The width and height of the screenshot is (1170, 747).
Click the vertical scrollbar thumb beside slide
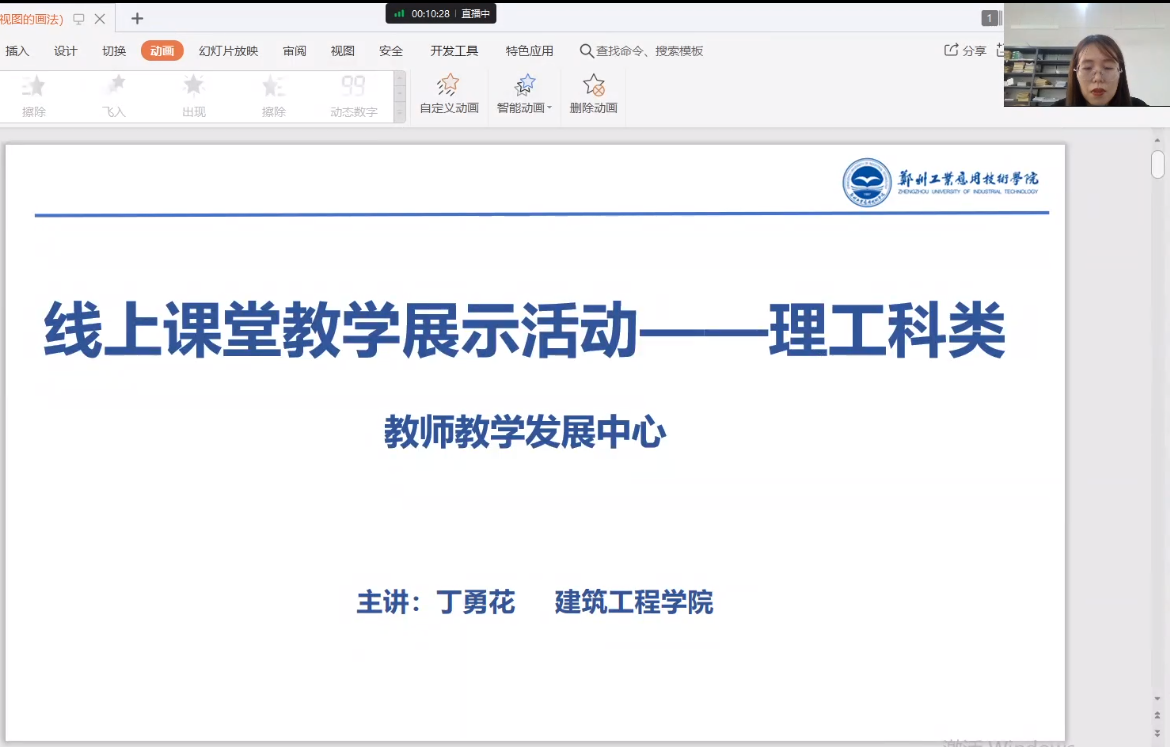[x=1157, y=164]
